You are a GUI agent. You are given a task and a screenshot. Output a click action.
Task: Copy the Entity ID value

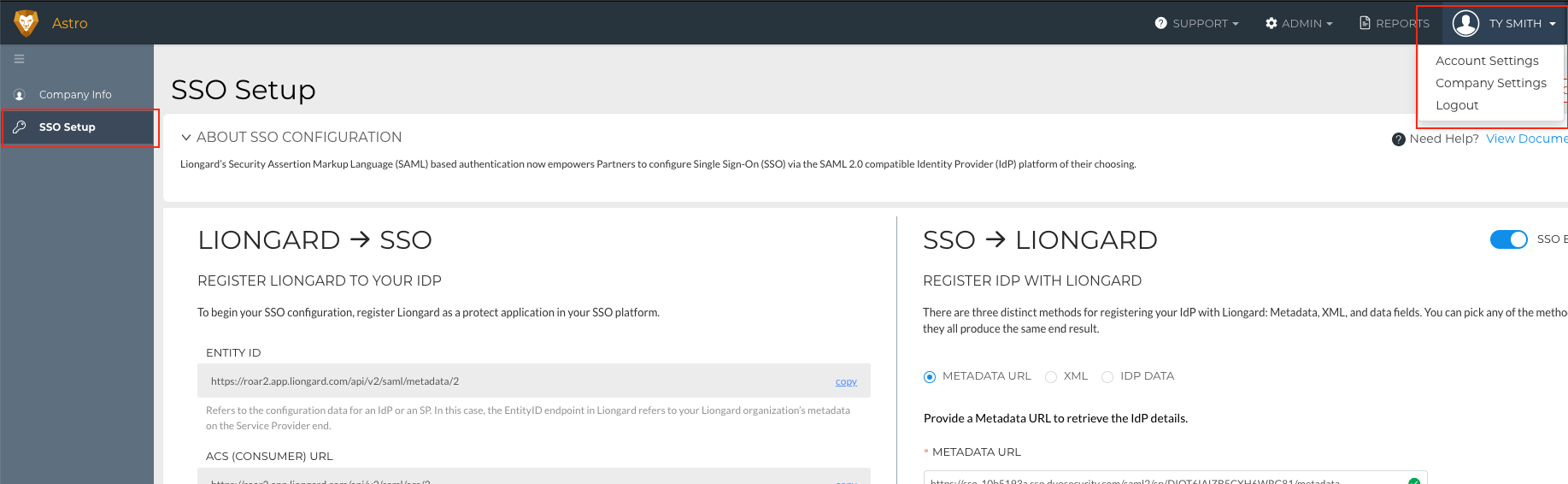coord(846,381)
